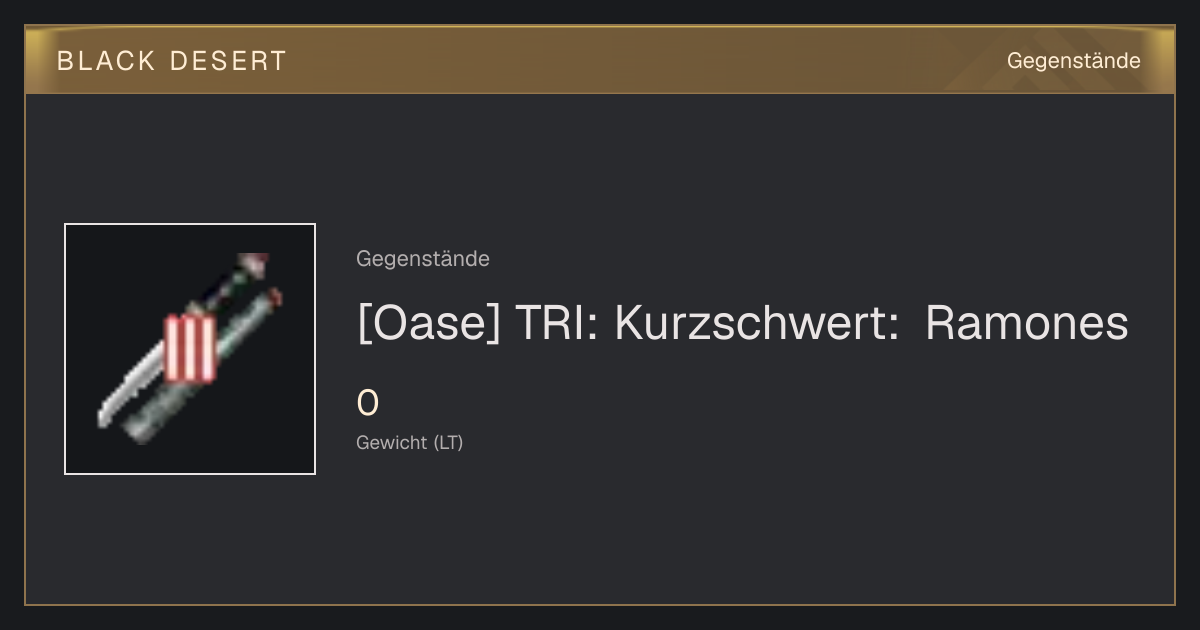Open Gegenstände in the gold header
The height and width of the screenshot is (630, 1200).
1073,61
